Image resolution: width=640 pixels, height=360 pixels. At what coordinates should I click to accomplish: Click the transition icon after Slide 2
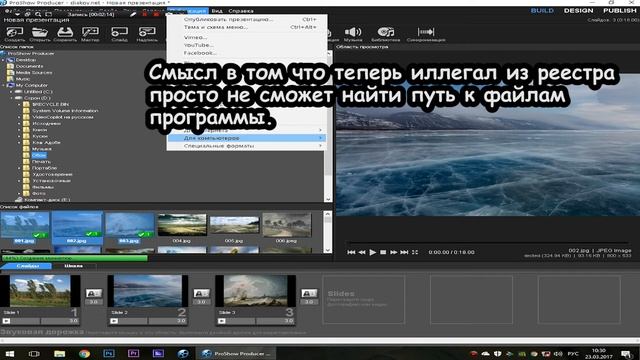(201, 293)
